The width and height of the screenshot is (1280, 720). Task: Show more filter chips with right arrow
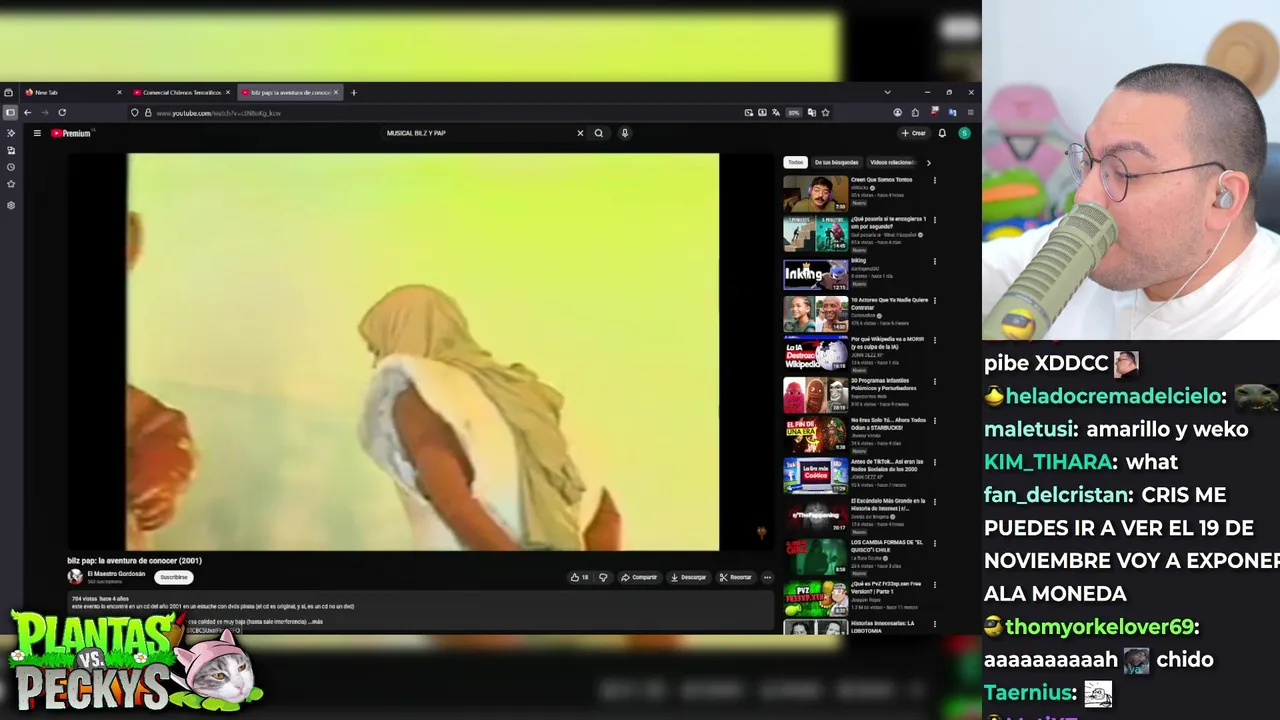[x=928, y=162]
